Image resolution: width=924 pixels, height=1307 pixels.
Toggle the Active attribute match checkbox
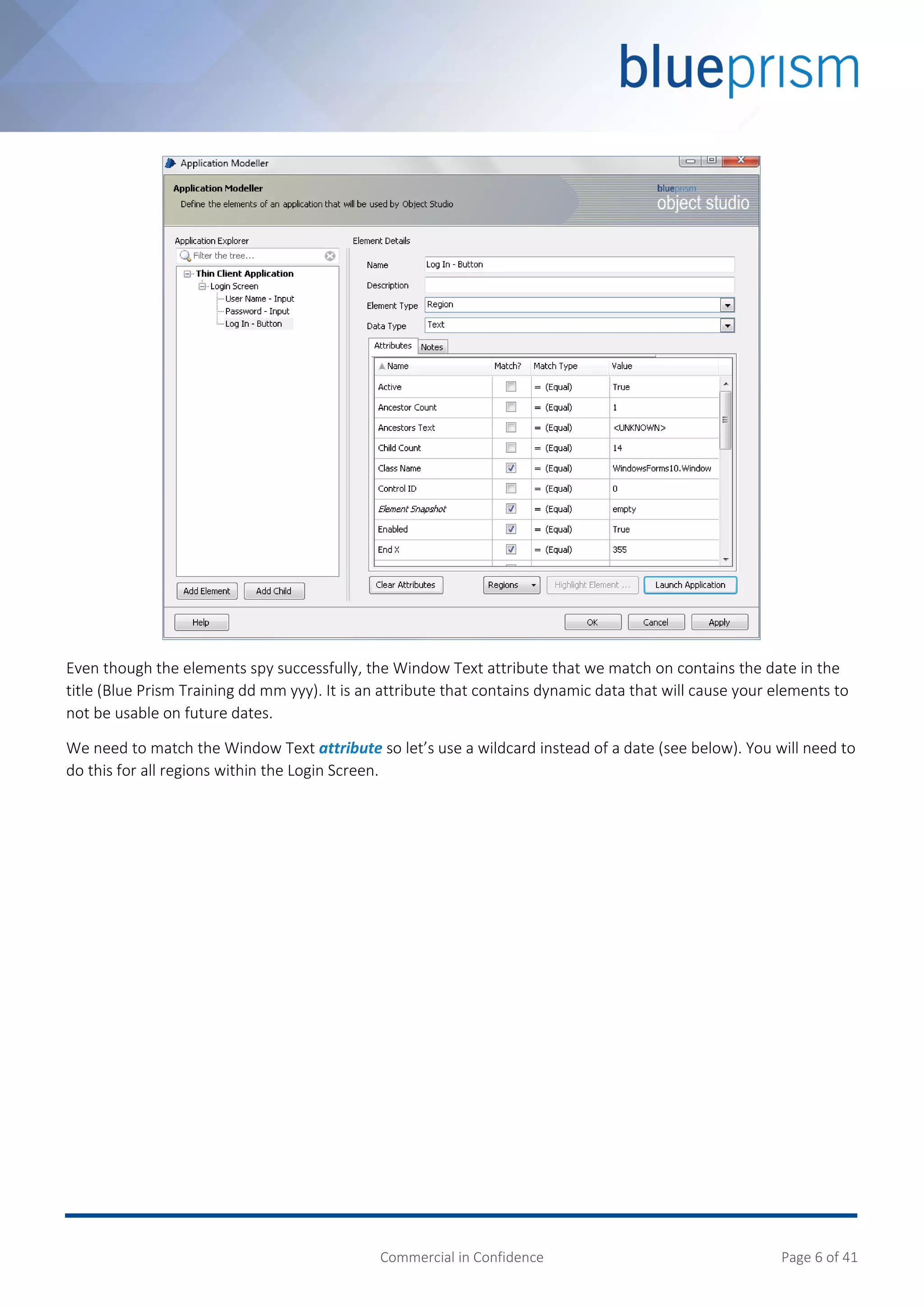[x=511, y=387]
